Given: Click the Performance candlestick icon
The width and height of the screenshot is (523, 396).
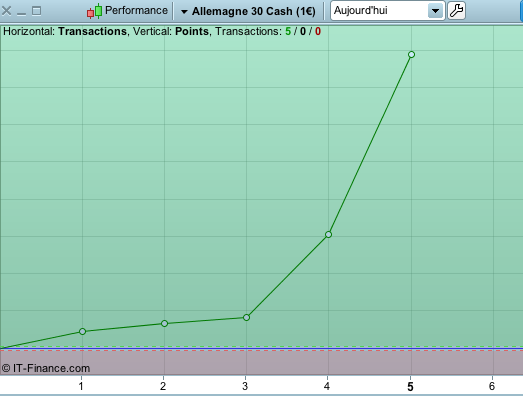Looking at the screenshot, I should (94, 11).
